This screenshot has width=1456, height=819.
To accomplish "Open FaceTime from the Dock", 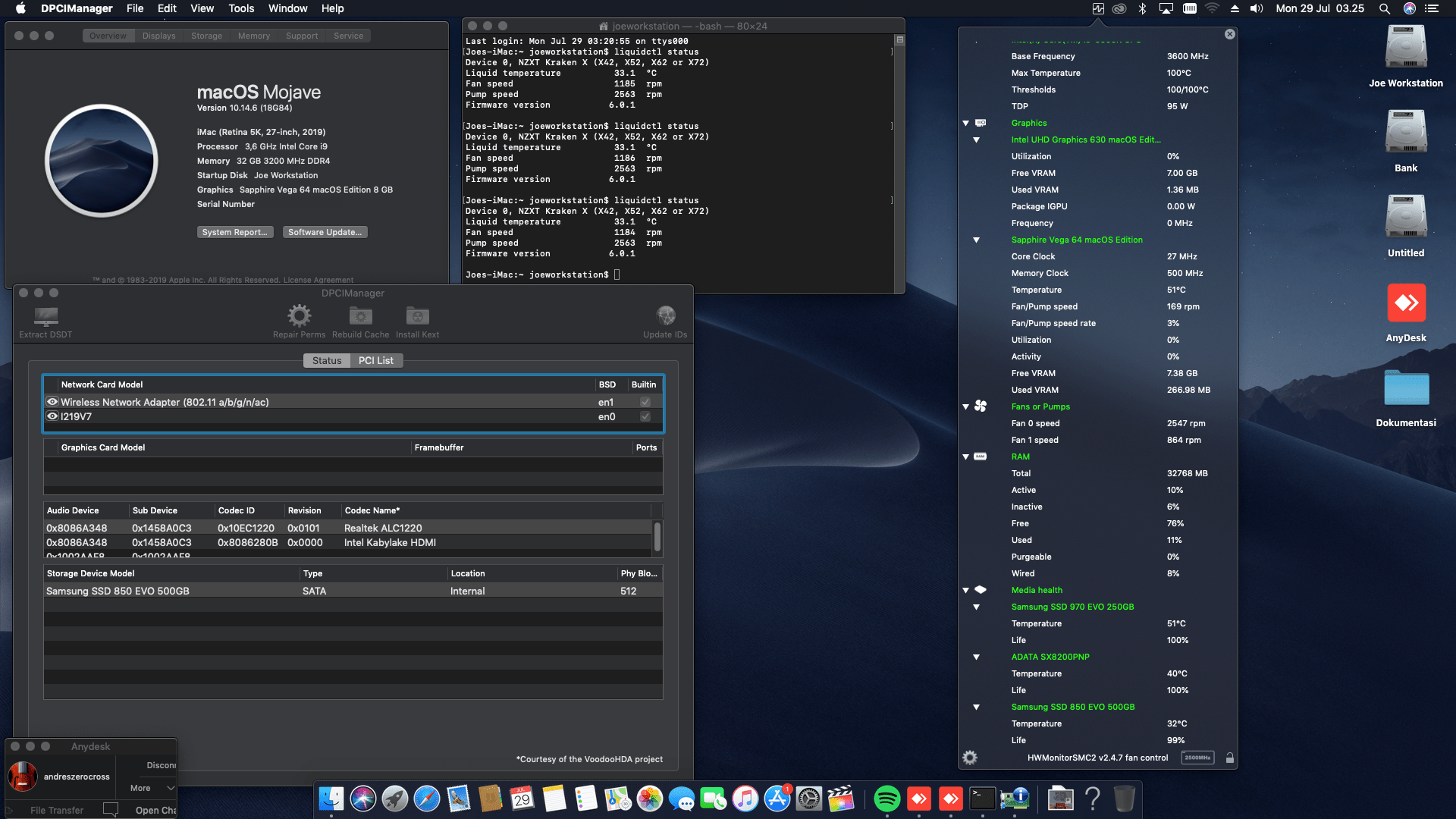I will [x=714, y=799].
